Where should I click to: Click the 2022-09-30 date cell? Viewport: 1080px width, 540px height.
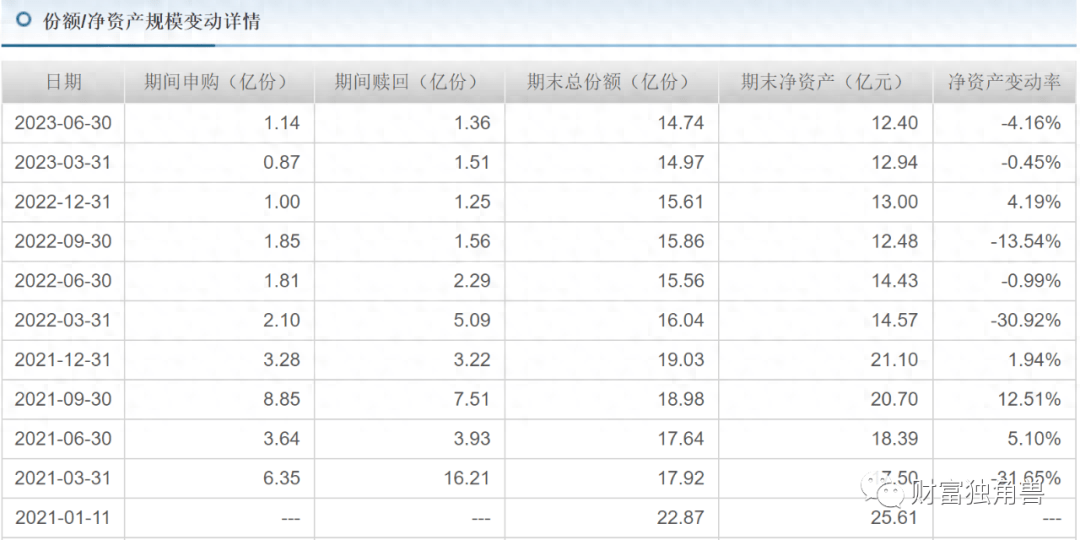click(x=63, y=241)
